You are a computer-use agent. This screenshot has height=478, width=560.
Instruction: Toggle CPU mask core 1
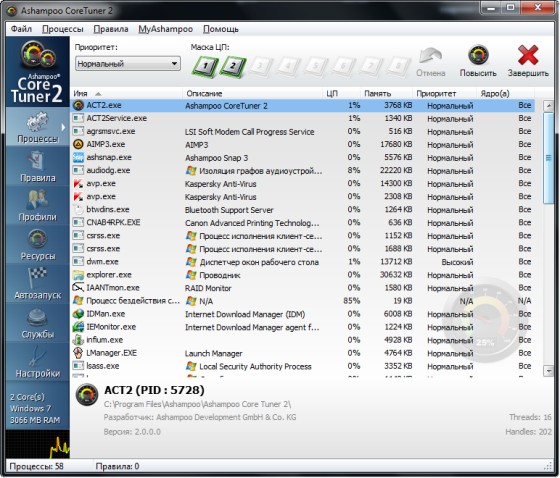(x=205, y=66)
